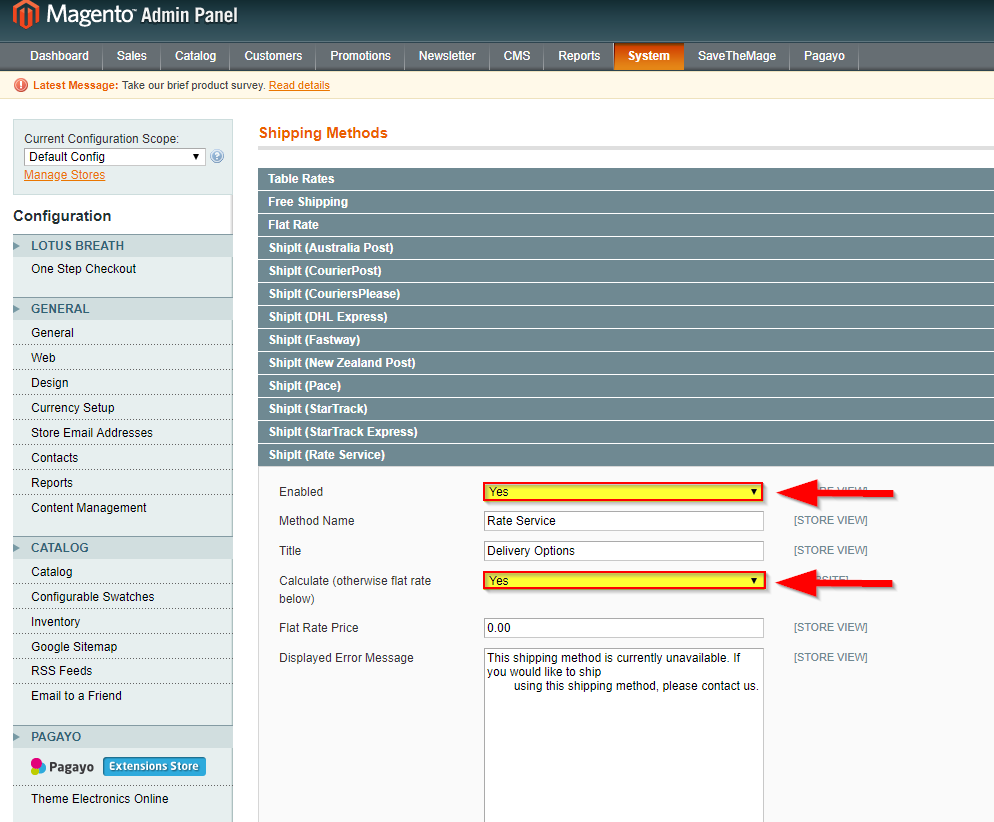Open RSS Feeds settings
The height and width of the screenshot is (822, 994).
click(x=123, y=671)
